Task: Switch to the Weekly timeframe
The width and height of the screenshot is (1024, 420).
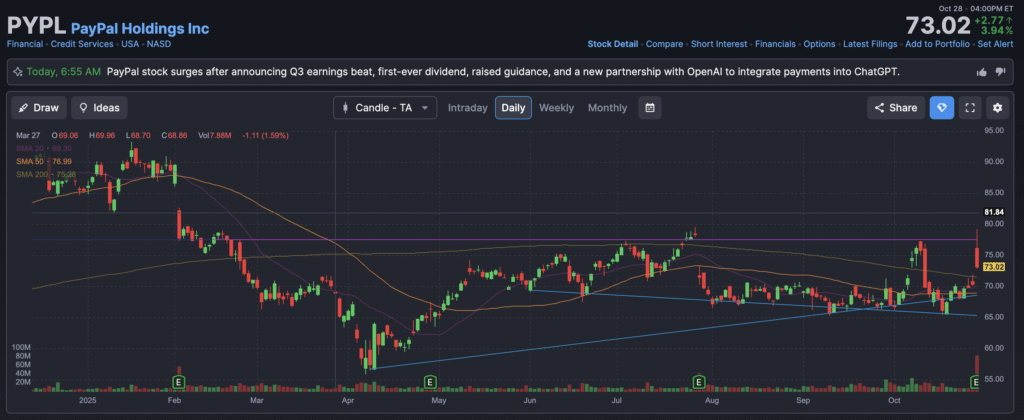Action: pyautogui.click(x=556, y=108)
